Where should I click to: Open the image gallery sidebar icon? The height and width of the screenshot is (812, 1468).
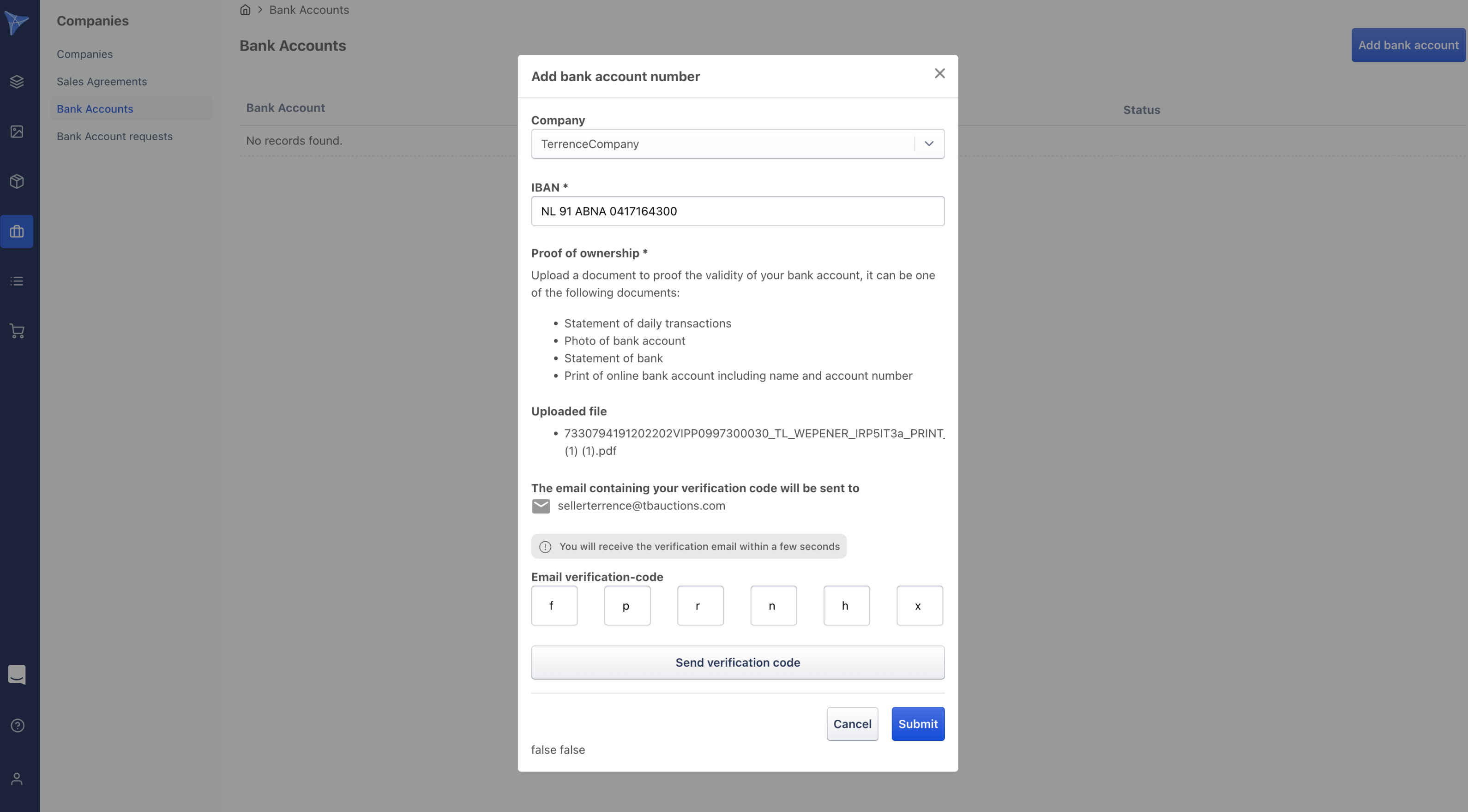(17, 131)
